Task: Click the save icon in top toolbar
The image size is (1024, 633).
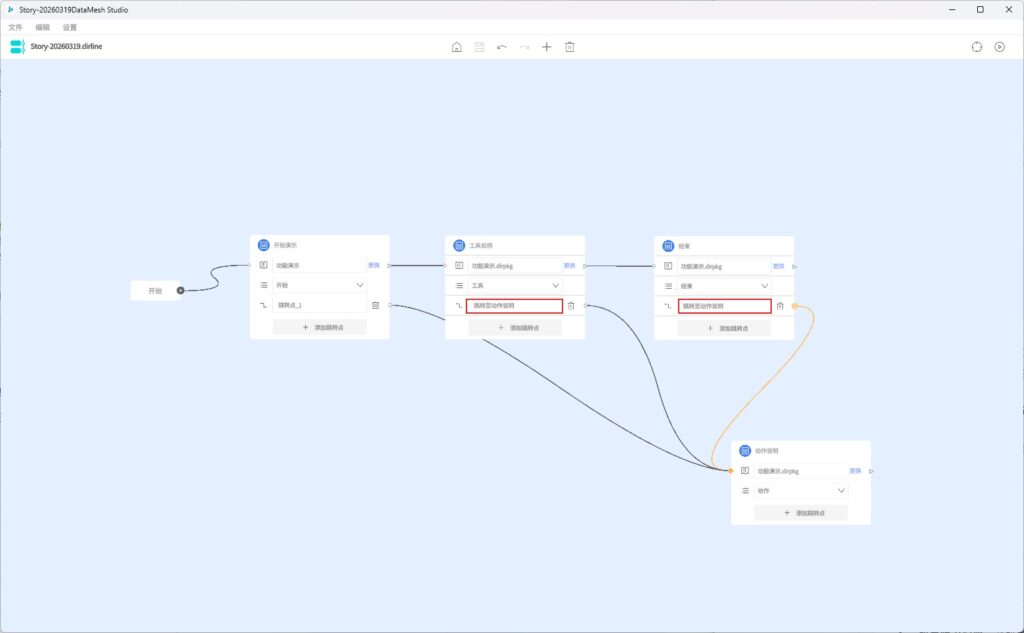Action: click(479, 47)
